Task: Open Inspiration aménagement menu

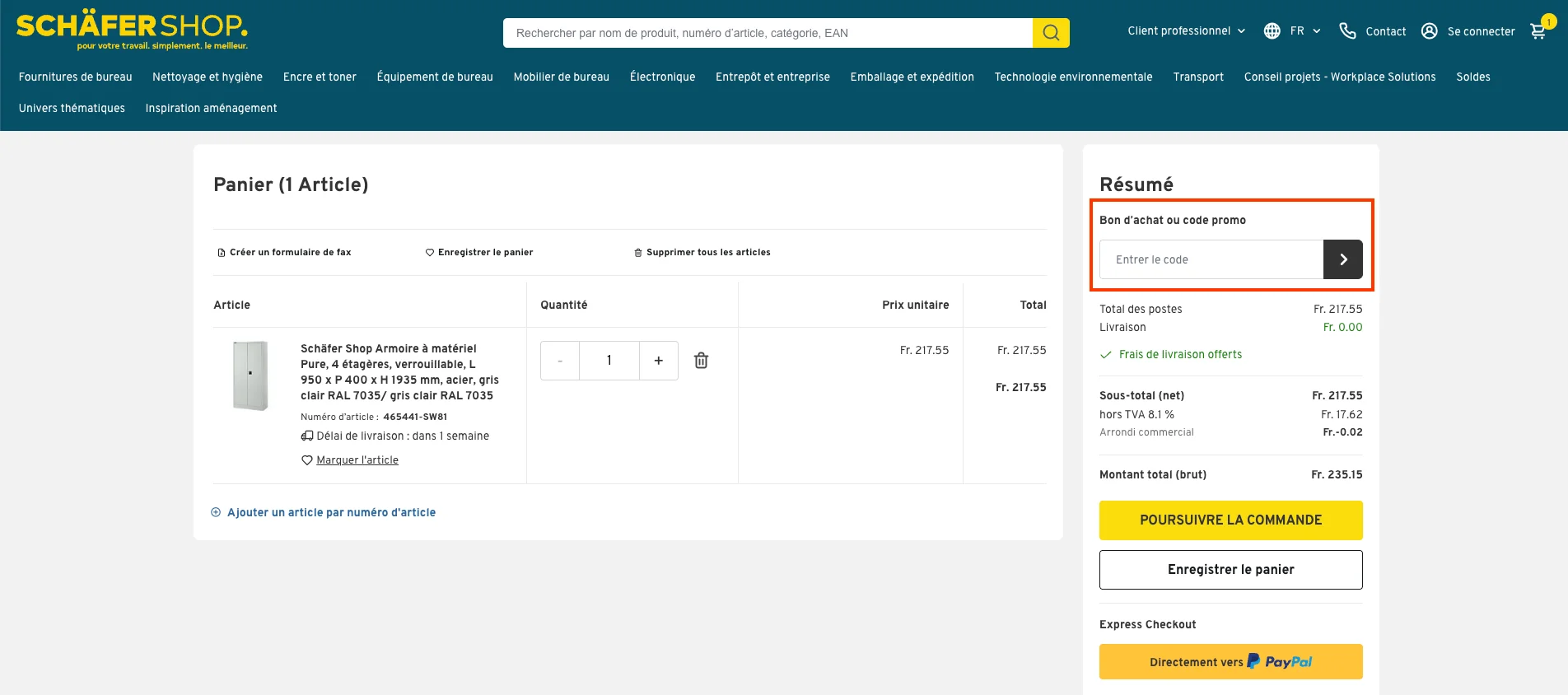Action: pos(212,108)
